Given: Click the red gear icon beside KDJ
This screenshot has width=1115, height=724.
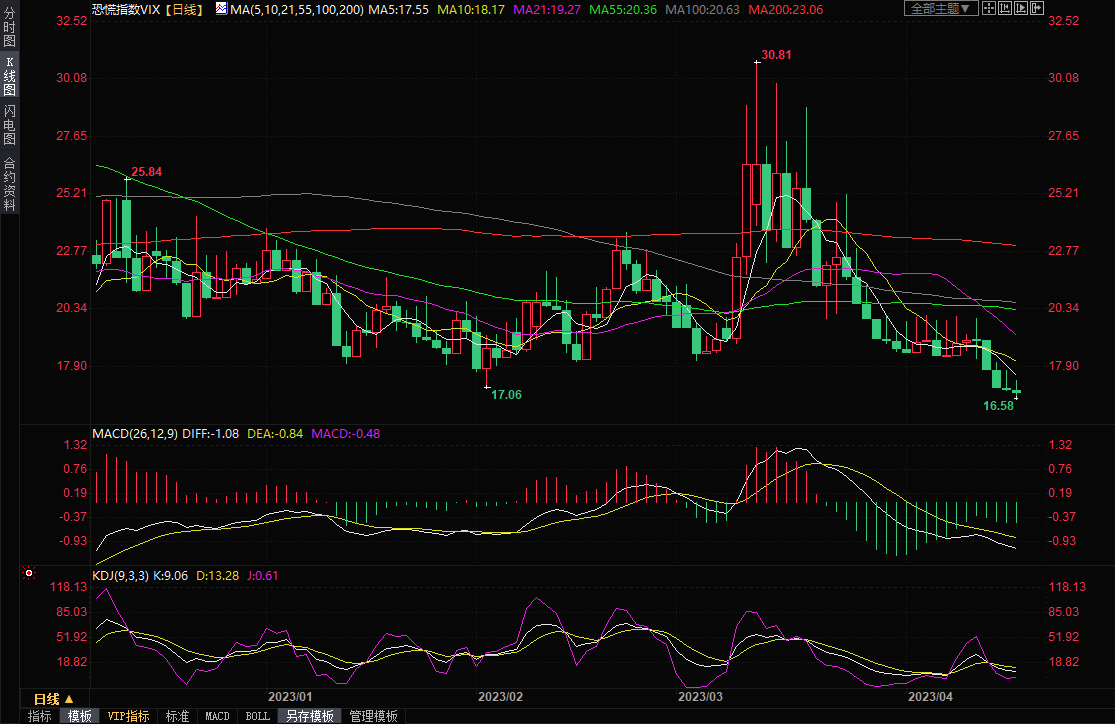Looking at the screenshot, I should (x=28, y=574).
